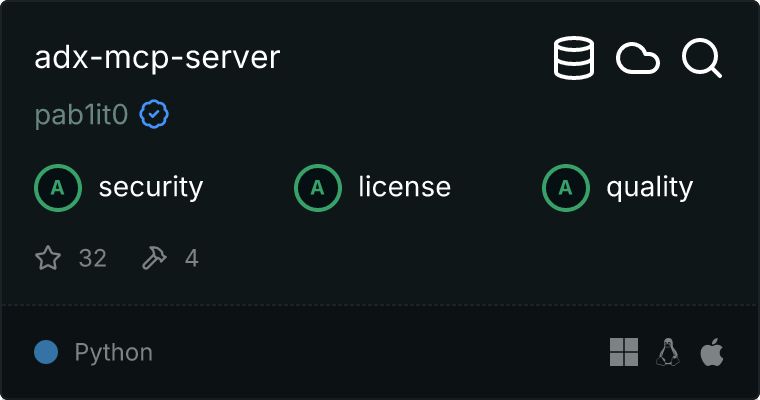Click the cloud icon at top right
The image size is (760, 400).
click(x=638, y=59)
